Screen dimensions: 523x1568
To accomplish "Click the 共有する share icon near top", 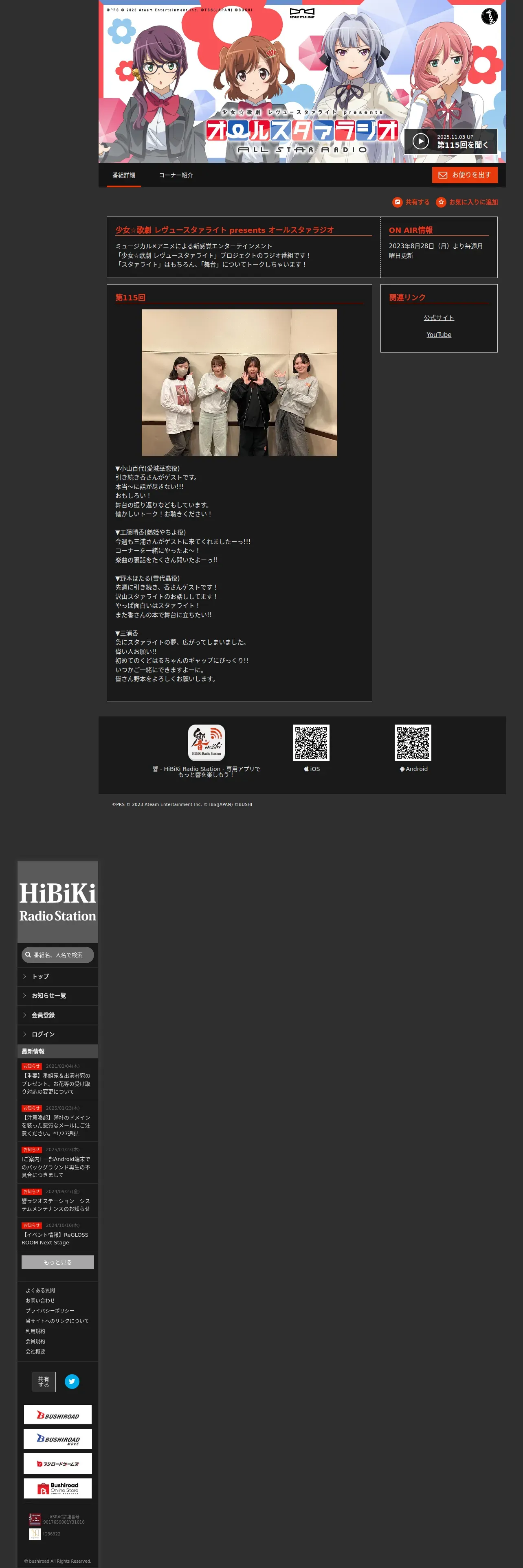I will pyautogui.click(x=411, y=202).
